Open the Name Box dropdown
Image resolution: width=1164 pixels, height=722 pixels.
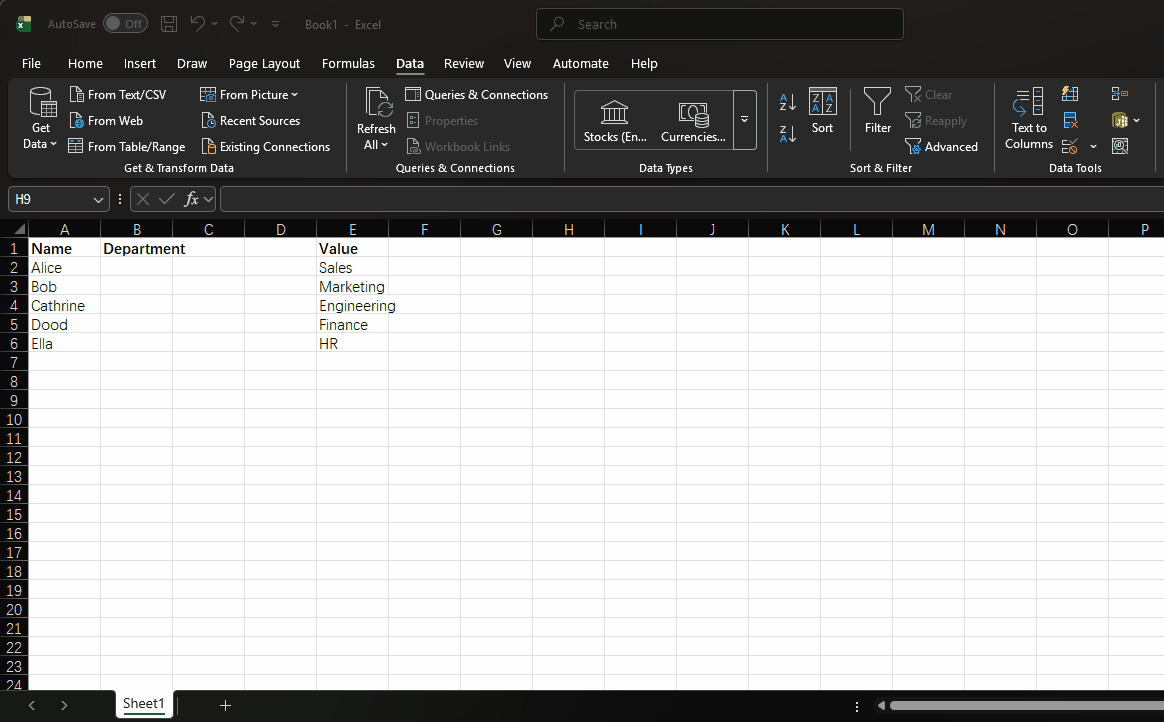point(97,199)
